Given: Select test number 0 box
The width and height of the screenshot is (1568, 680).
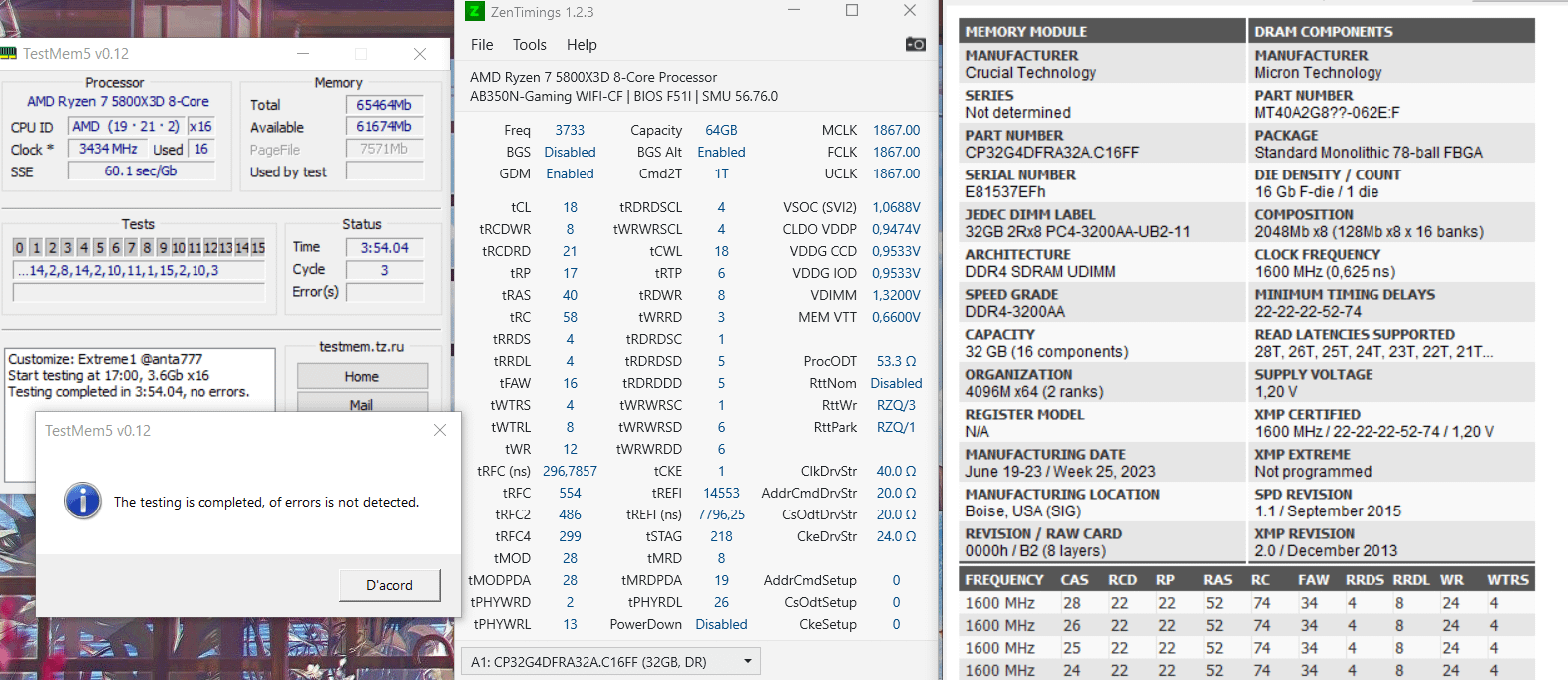Looking at the screenshot, I should click(x=19, y=247).
